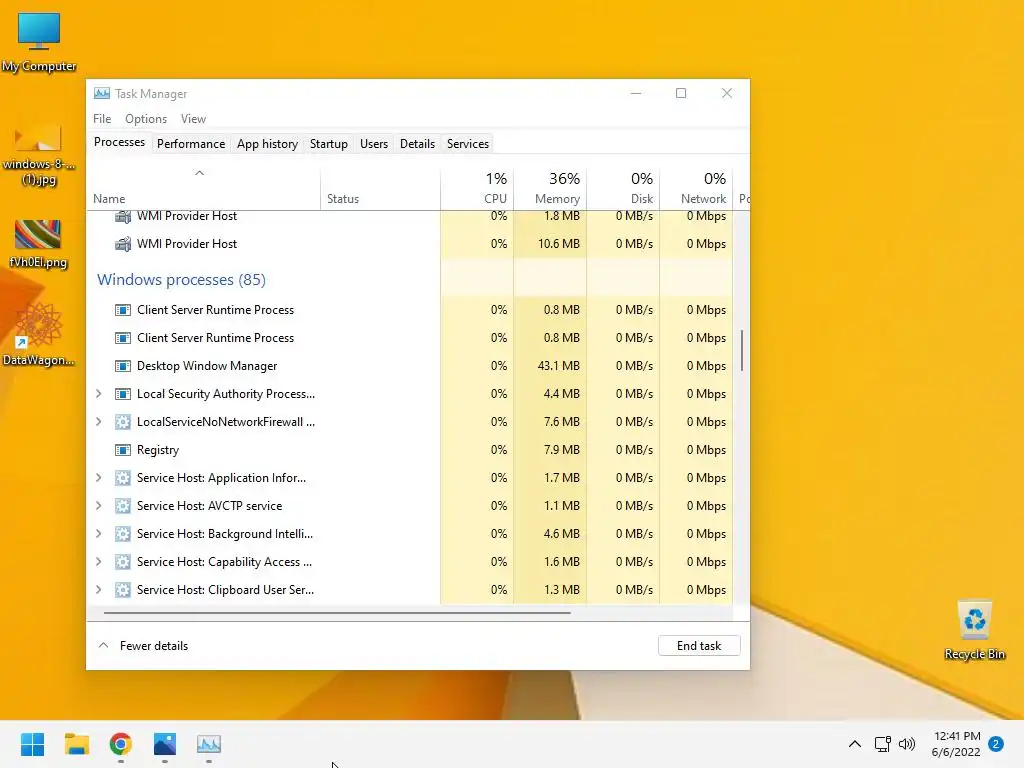Sort processes by Memory column
The image size is (1024, 768).
tap(550, 189)
